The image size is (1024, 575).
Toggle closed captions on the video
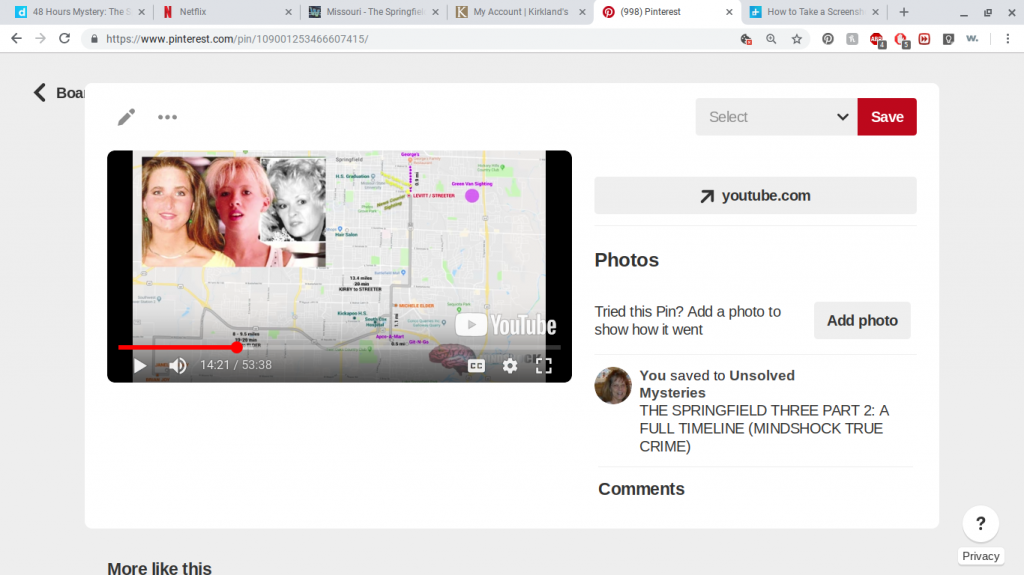click(x=477, y=366)
